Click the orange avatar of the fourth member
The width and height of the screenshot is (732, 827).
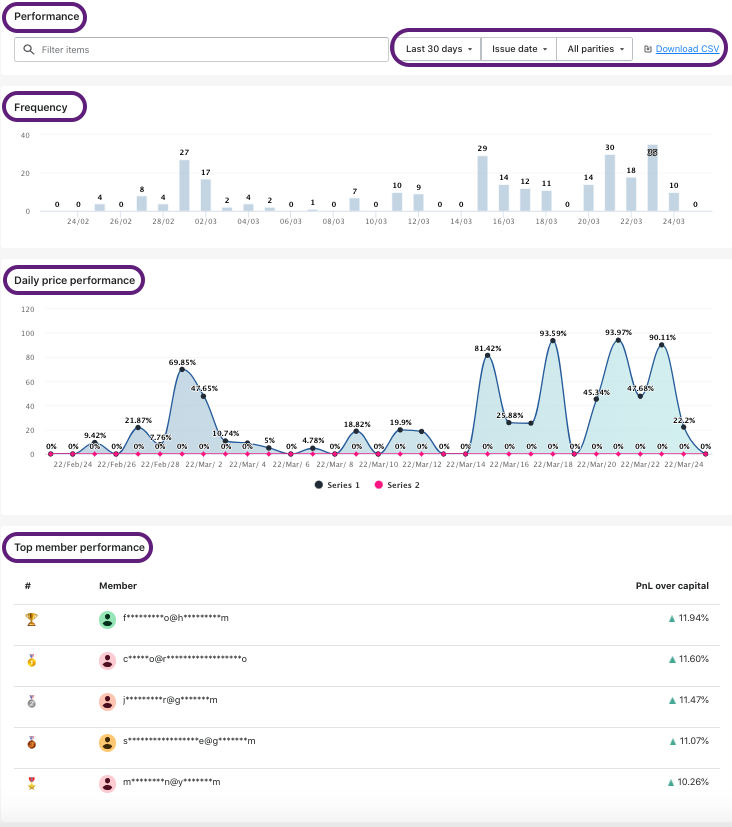(108, 742)
